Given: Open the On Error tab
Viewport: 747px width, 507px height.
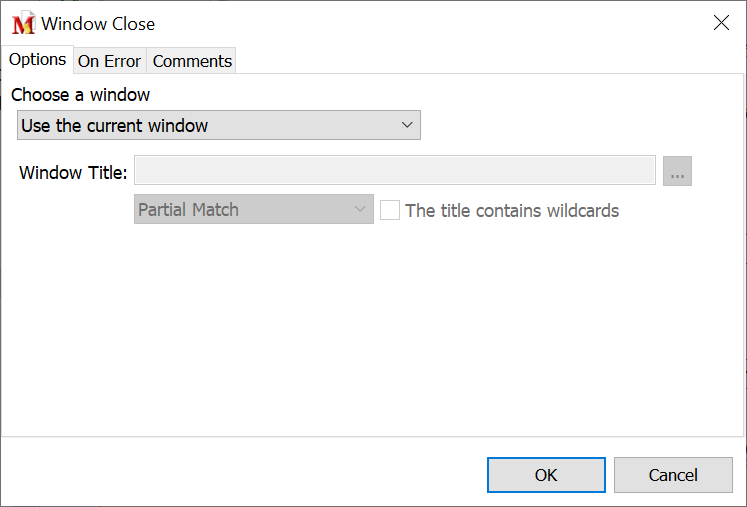Looking at the screenshot, I should click(x=109, y=61).
